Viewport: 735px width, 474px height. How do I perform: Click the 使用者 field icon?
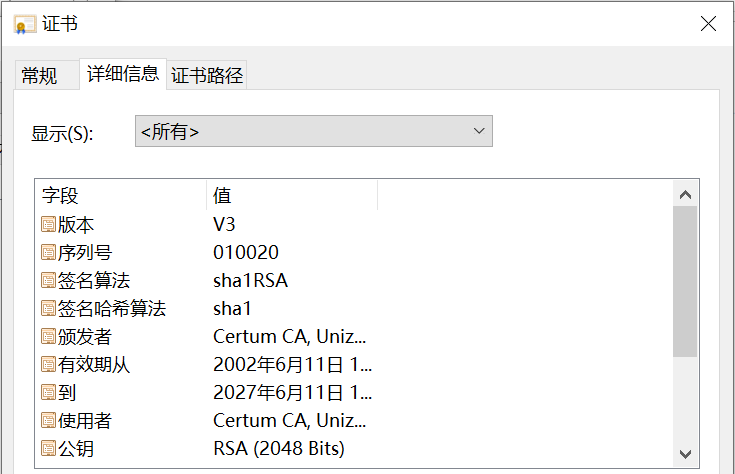click(x=48, y=420)
